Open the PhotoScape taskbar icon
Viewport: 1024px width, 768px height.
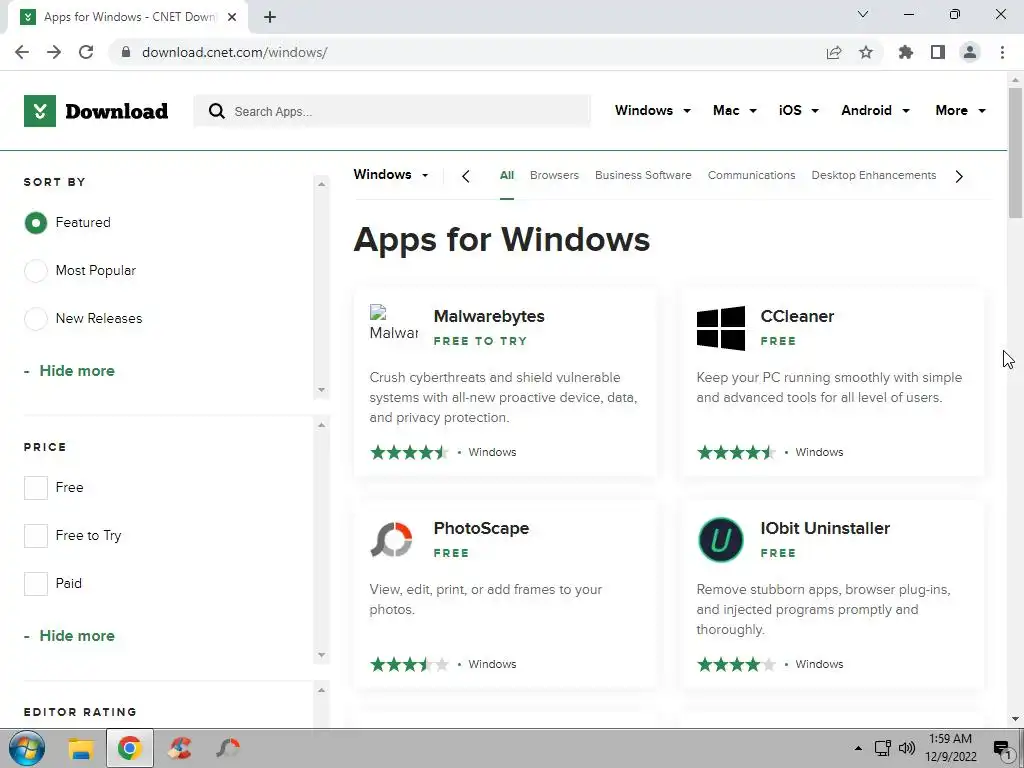228,748
